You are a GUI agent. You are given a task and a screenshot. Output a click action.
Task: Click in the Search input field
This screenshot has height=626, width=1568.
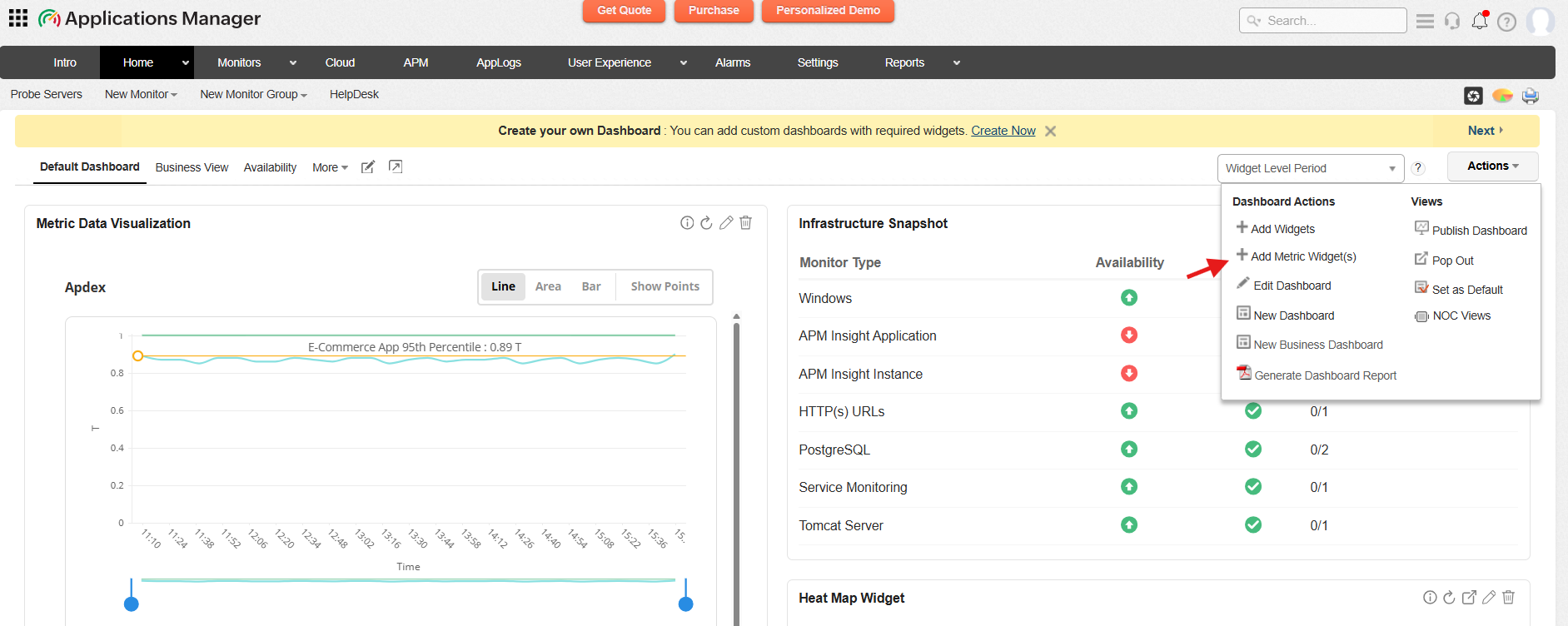click(x=1323, y=21)
